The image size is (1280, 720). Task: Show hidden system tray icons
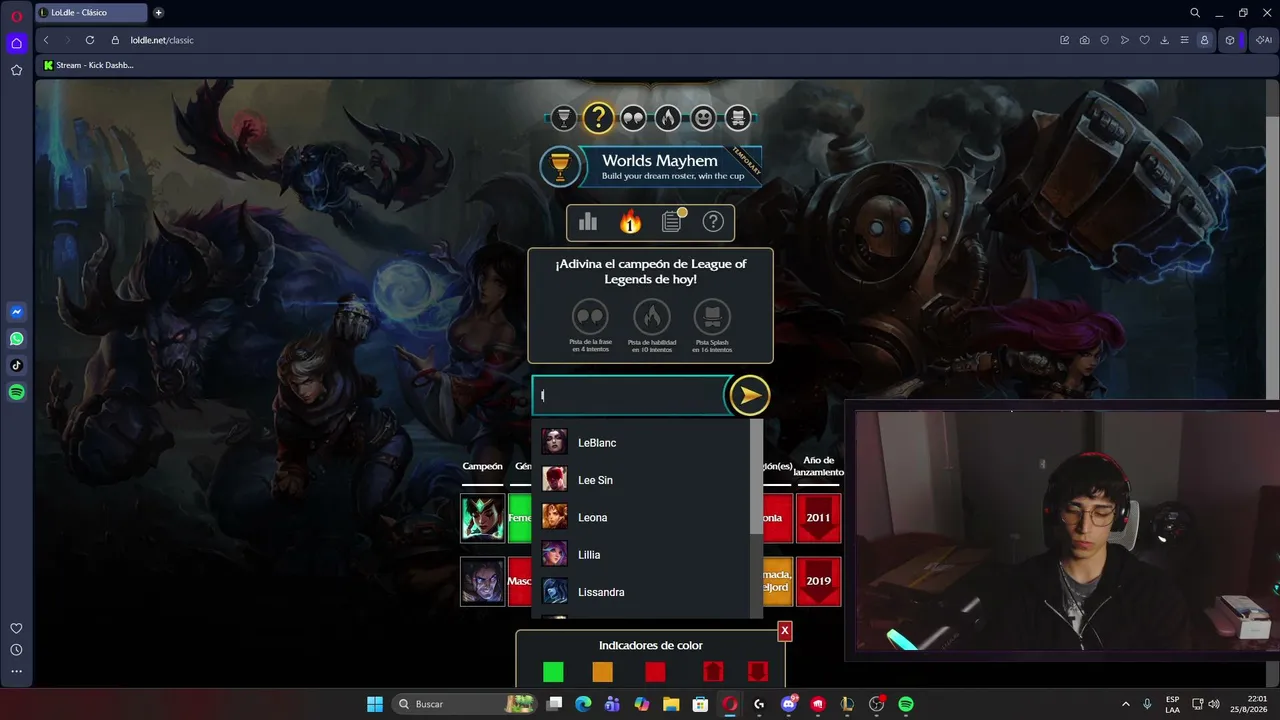[x=1126, y=704]
